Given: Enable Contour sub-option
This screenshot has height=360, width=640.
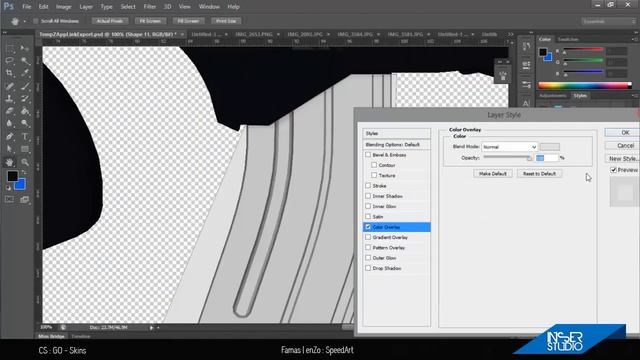Looking at the screenshot, I should click(374, 165).
